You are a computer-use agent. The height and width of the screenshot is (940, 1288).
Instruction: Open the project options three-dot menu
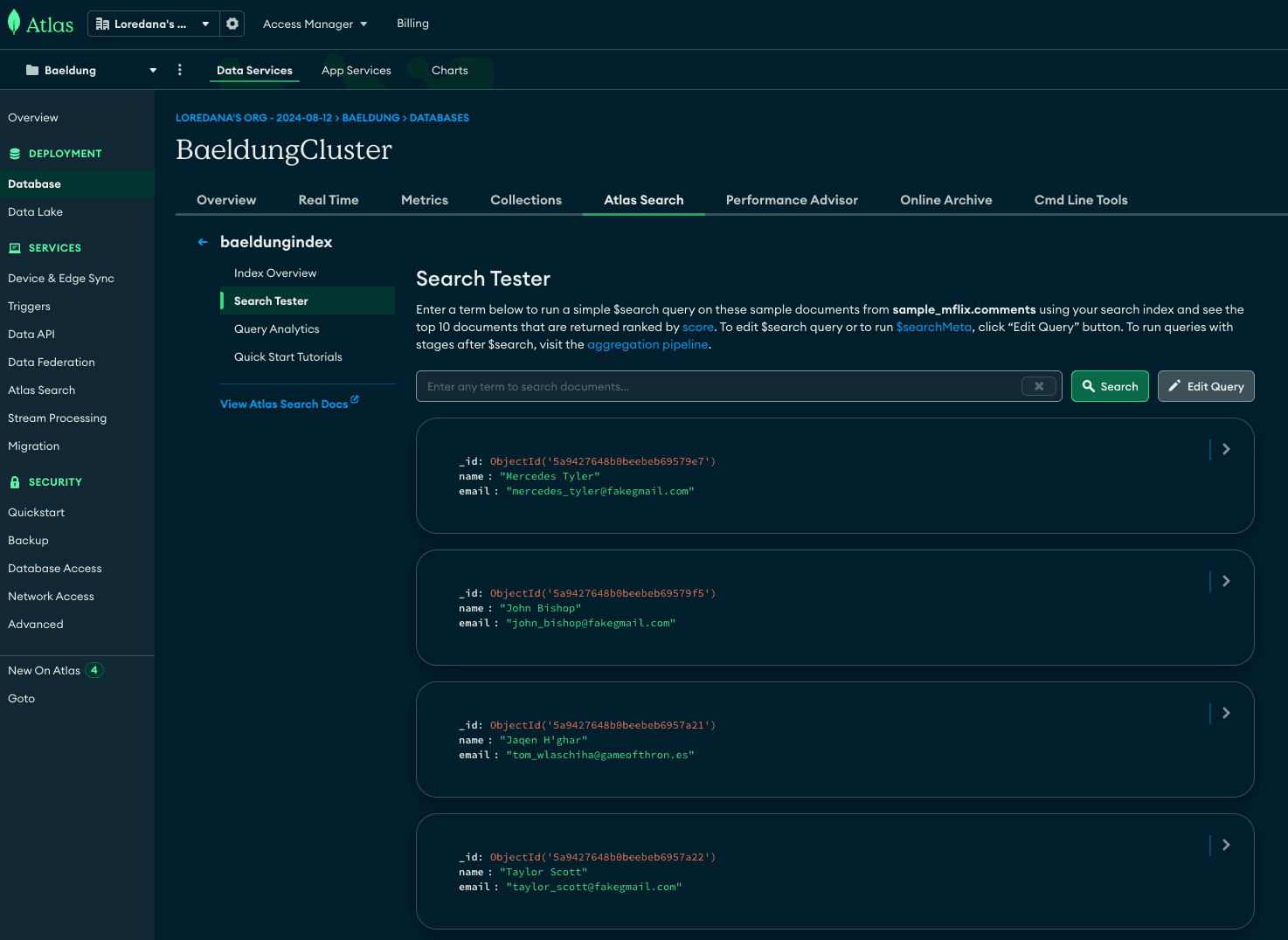[180, 70]
